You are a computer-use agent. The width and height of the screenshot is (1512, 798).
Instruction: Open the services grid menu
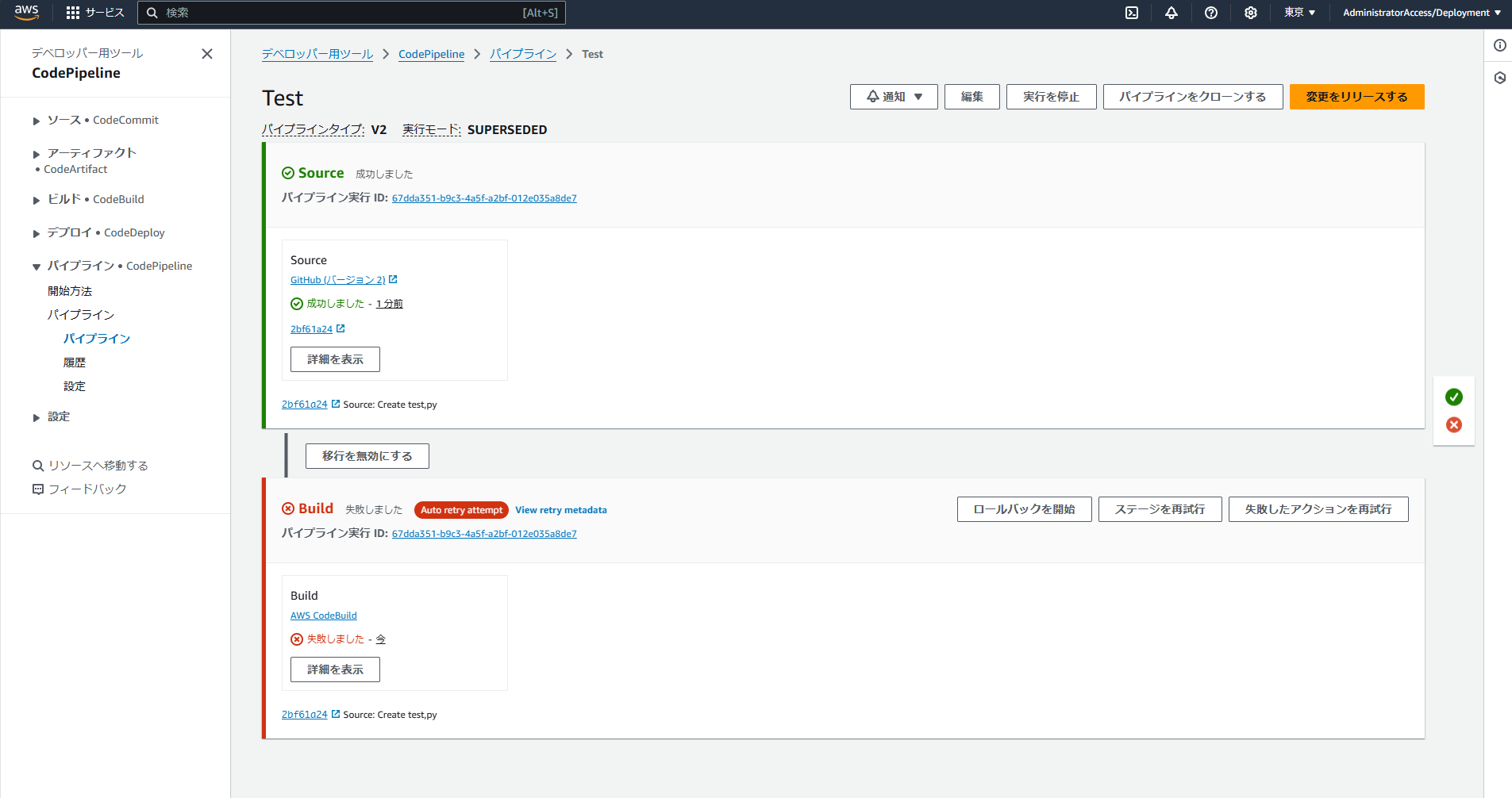pyautogui.click(x=73, y=13)
